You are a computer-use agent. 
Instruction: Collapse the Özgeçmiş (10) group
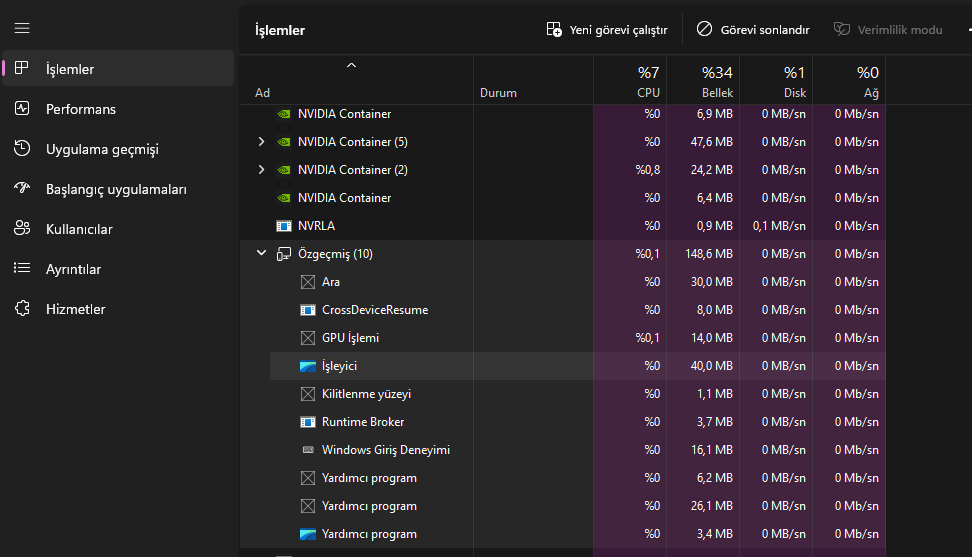click(x=262, y=254)
